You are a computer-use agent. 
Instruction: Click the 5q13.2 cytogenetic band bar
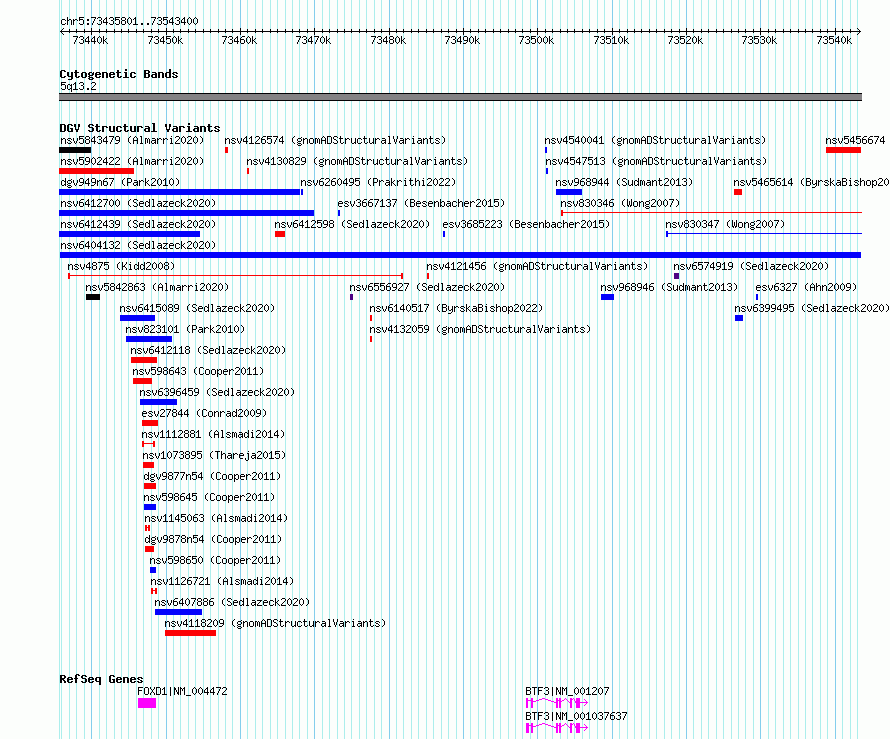point(460,97)
